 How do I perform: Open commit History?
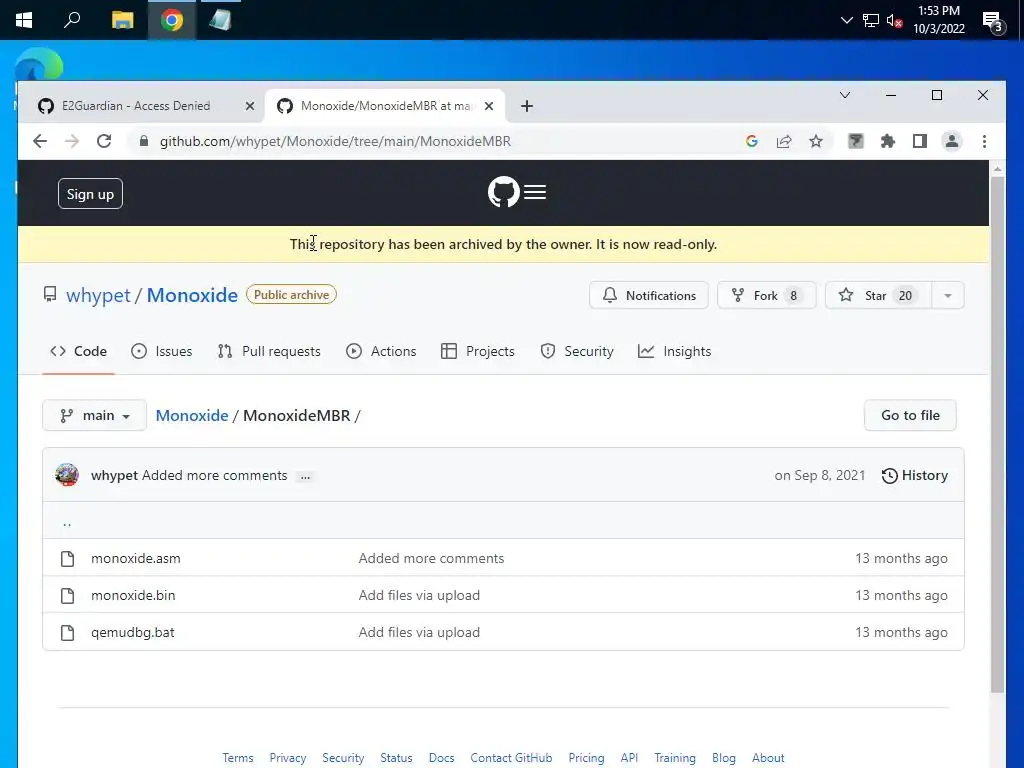click(914, 475)
